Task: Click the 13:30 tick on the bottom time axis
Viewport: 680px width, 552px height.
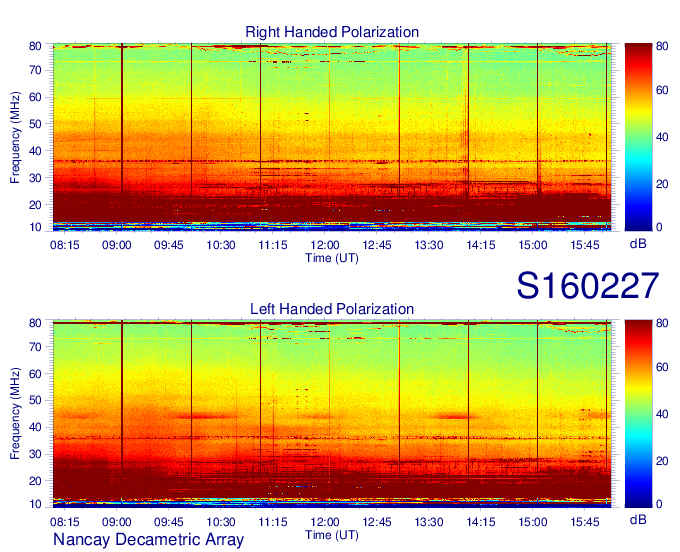Action: 429,522
